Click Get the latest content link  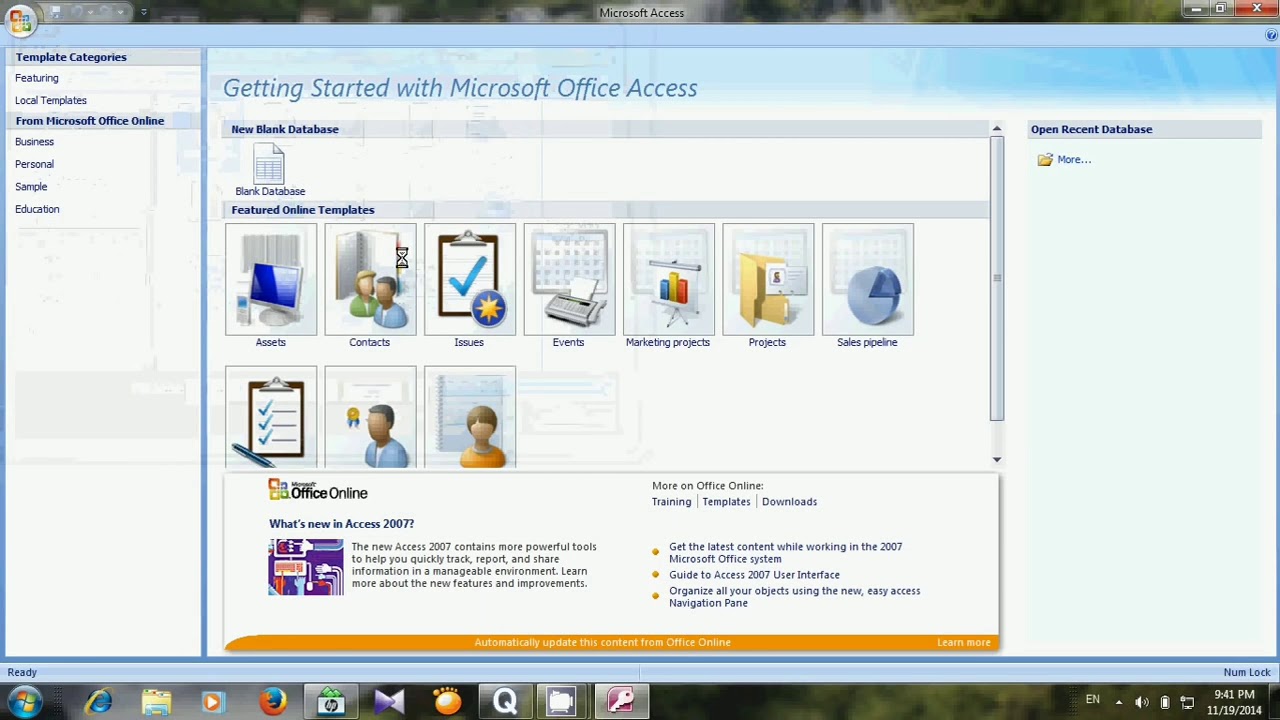click(x=785, y=553)
